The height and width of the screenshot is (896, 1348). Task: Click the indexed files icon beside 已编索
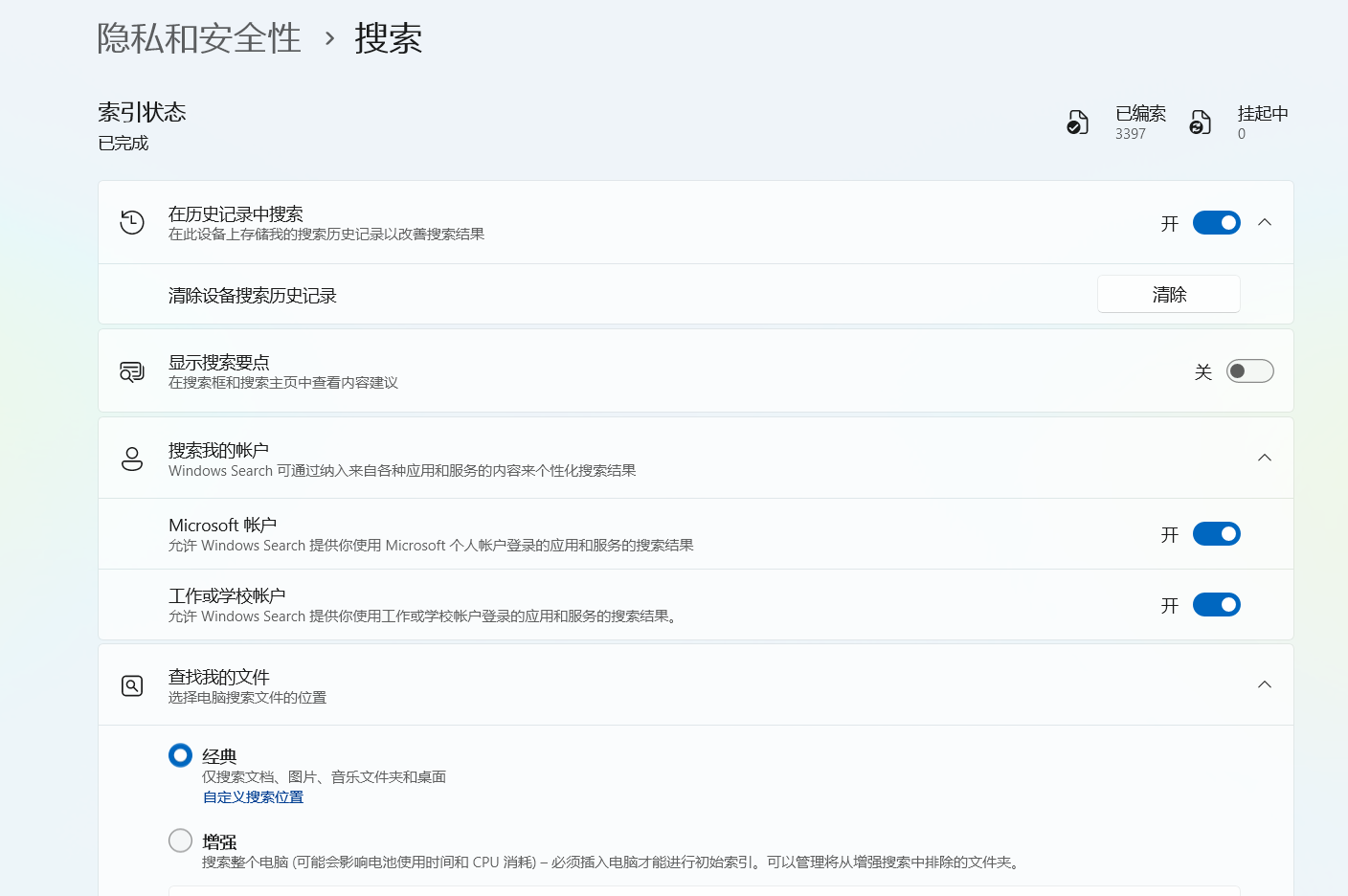point(1077,123)
